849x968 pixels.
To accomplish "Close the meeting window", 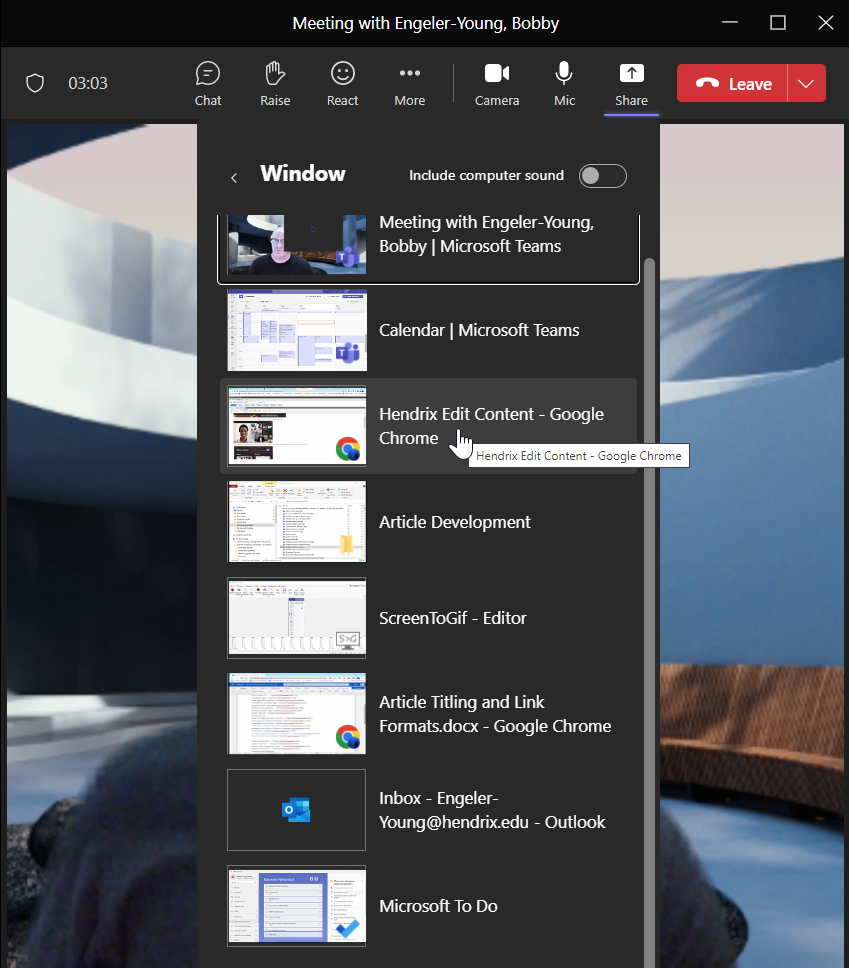I will [826, 23].
